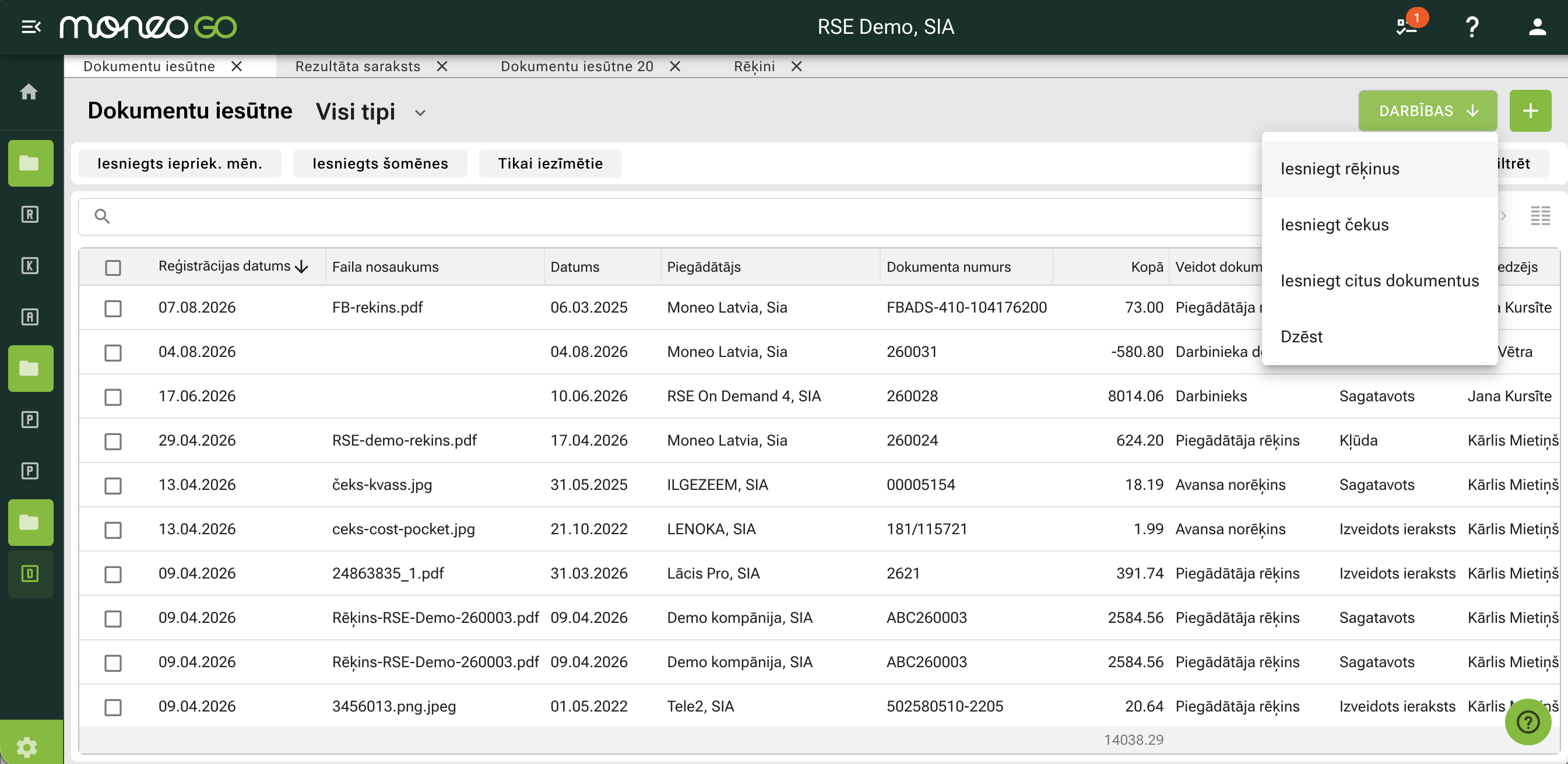Screen dimensions: 1568x764
Task: Close the Rezultāta saraksts tab
Action: coord(442,66)
